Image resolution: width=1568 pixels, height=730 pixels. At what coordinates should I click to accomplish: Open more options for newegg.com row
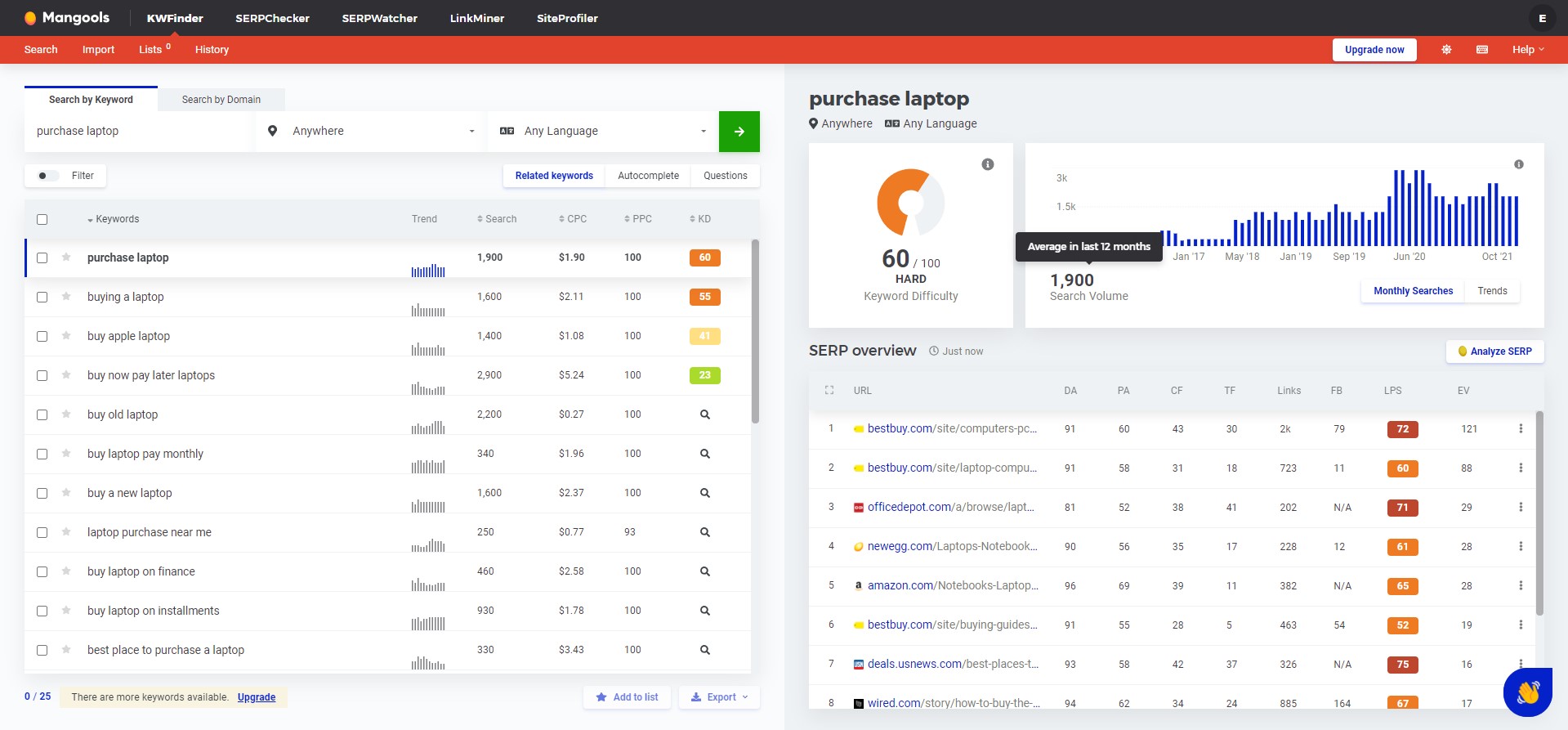pyautogui.click(x=1521, y=547)
